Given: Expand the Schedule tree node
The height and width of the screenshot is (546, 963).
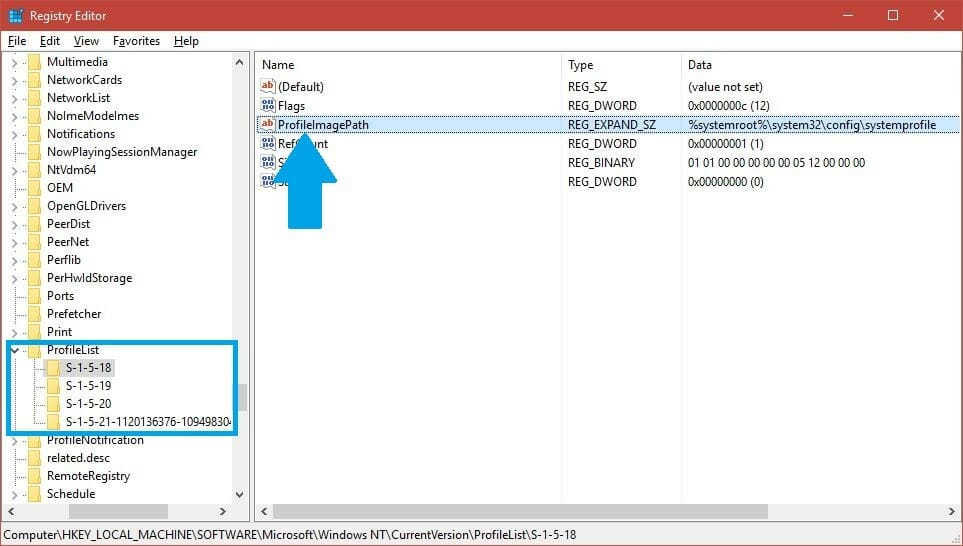Looking at the screenshot, I should coord(14,494).
